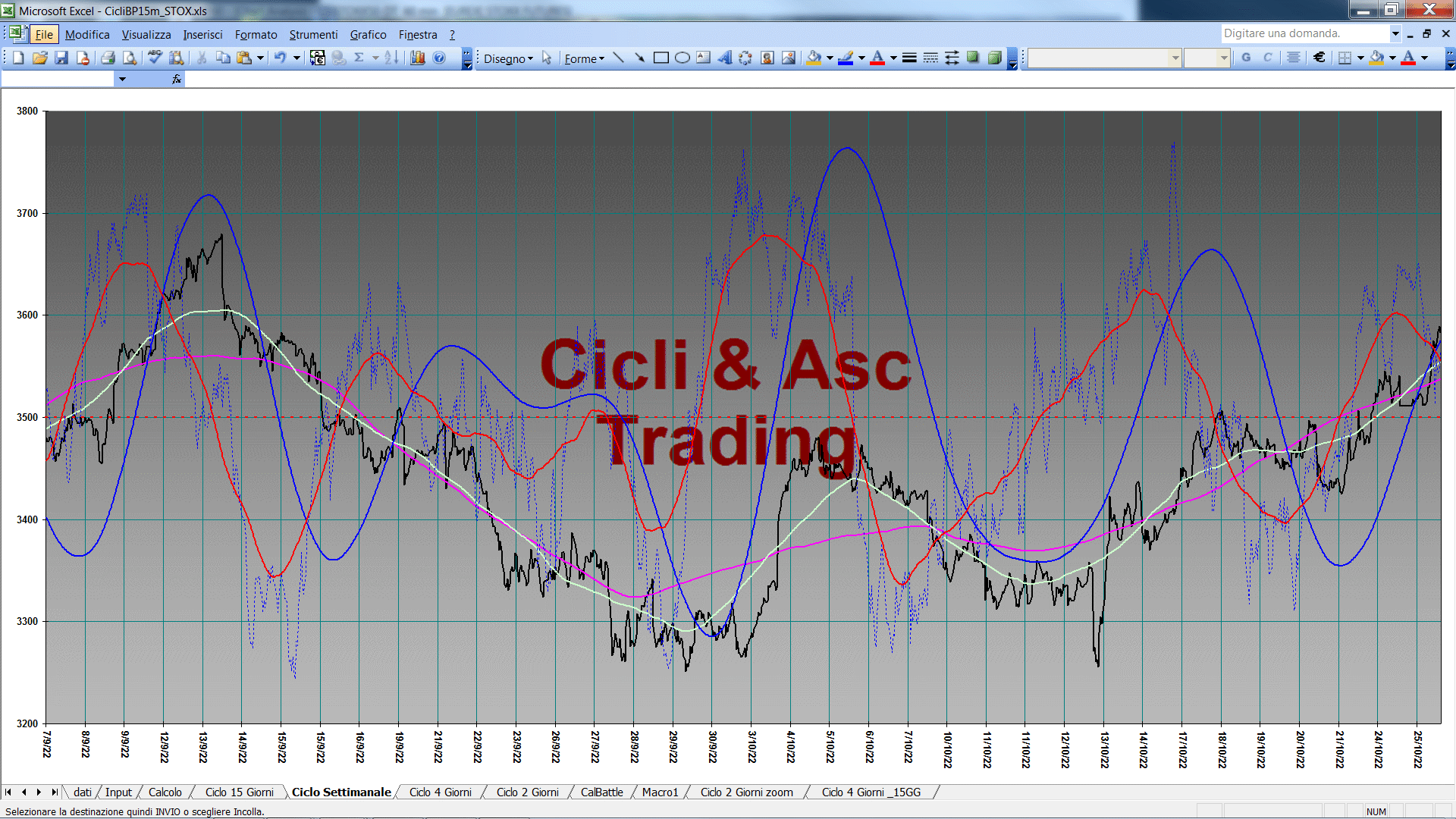The width and height of the screenshot is (1456, 819).
Task: Choose the Select Objects arrow cursor
Action: pos(547,58)
